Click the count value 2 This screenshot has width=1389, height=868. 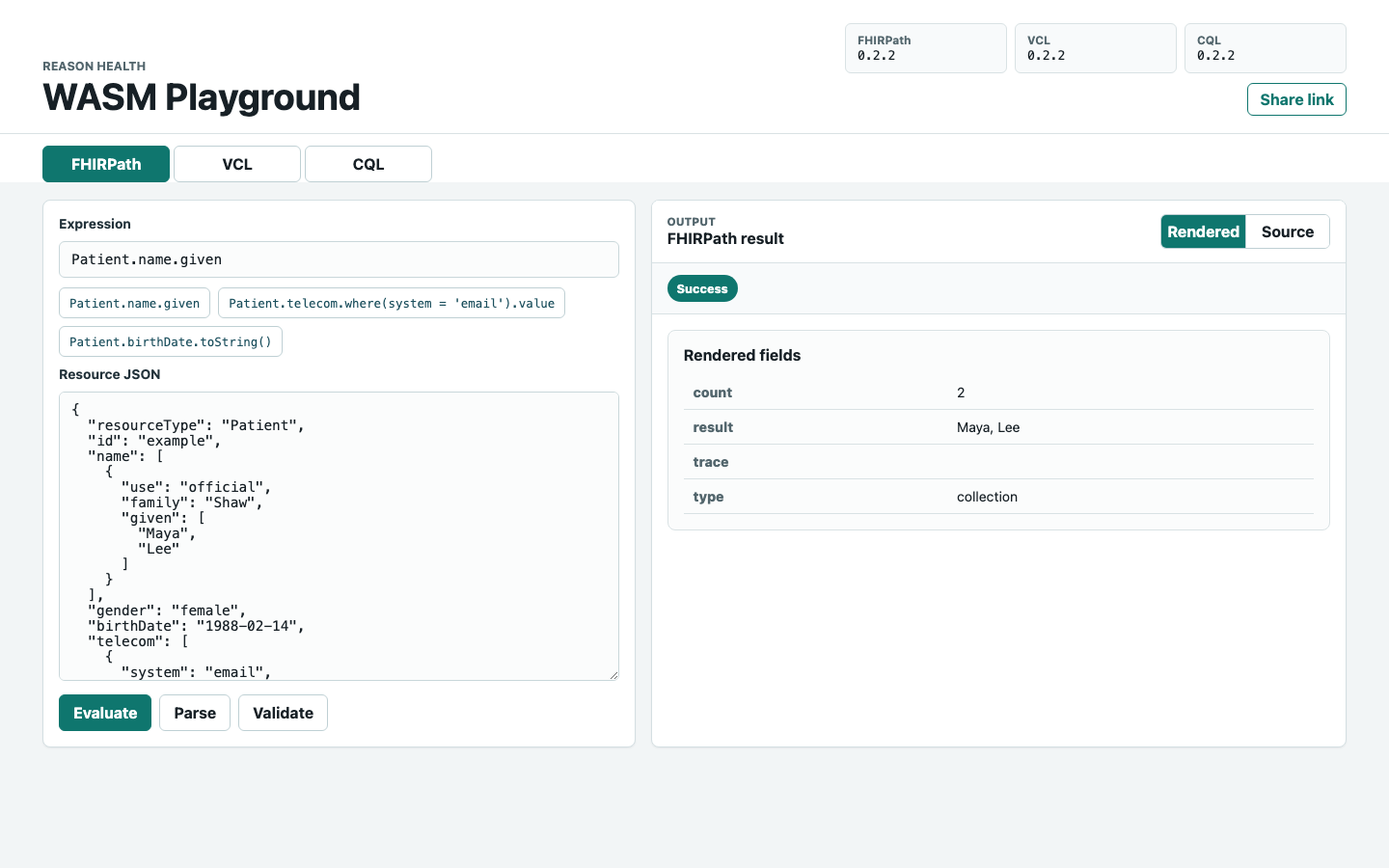(961, 393)
